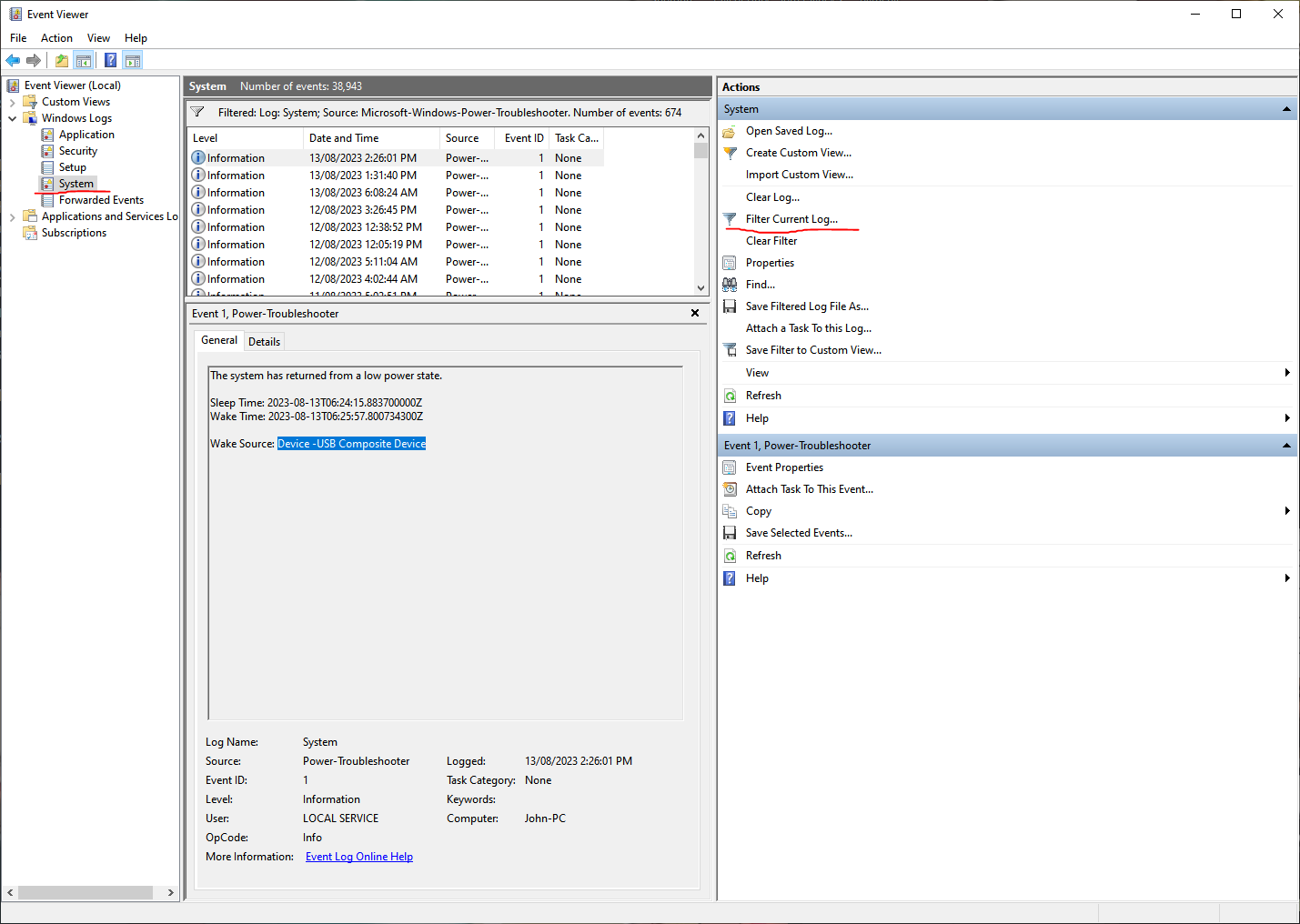Viewport: 1300px width, 924px height.
Task: Click the Open Saved Log folder icon
Action: (x=730, y=131)
